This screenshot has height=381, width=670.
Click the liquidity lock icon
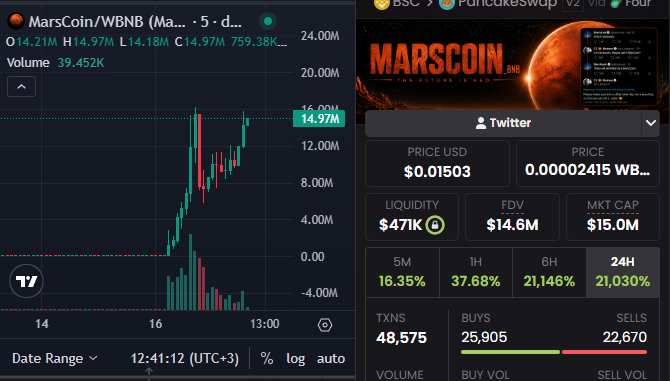[x=435, y=225]
